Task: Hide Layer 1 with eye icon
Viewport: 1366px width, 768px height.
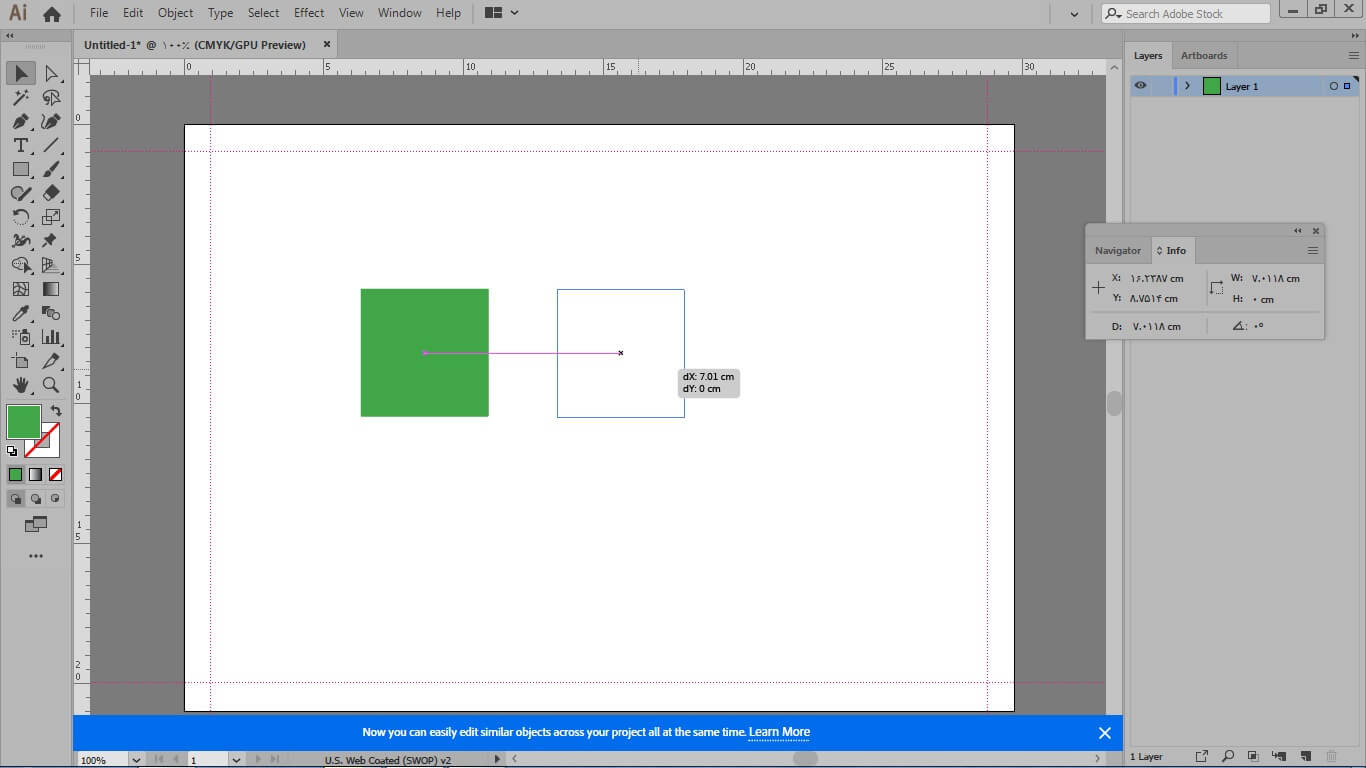Action: [x=1140, y=86]
